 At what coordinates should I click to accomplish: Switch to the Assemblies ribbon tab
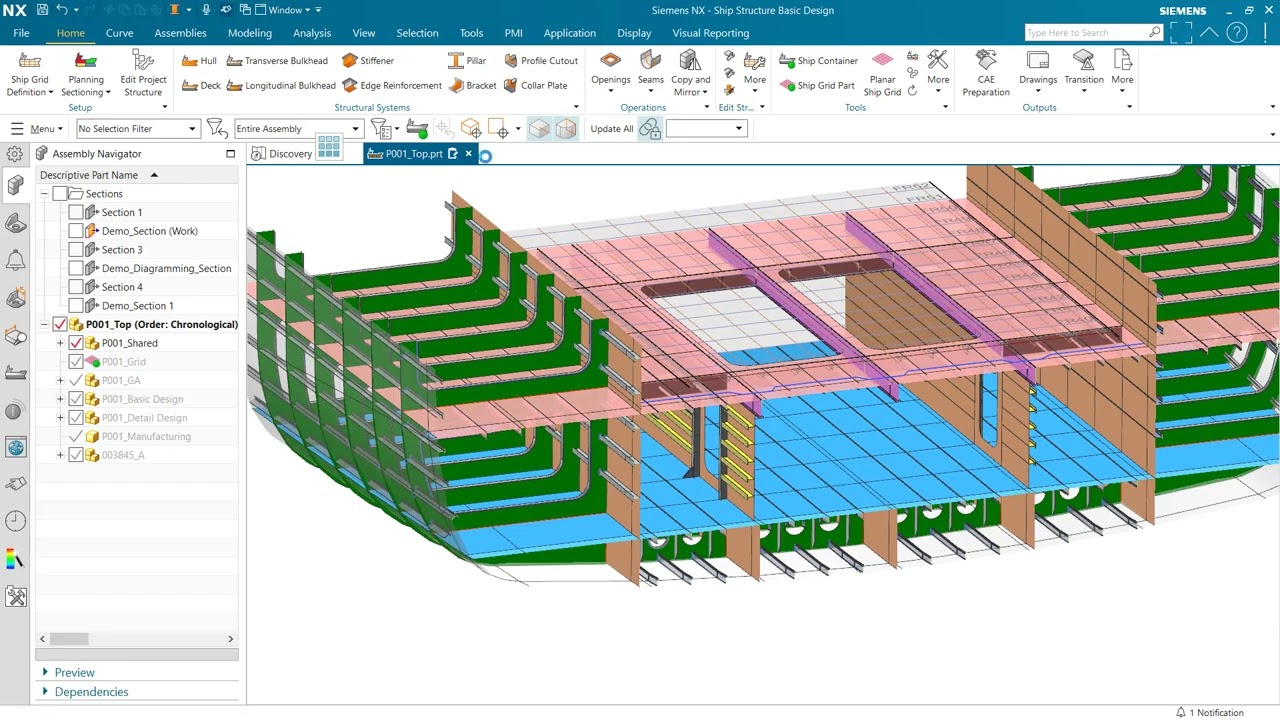click(180, 33)
